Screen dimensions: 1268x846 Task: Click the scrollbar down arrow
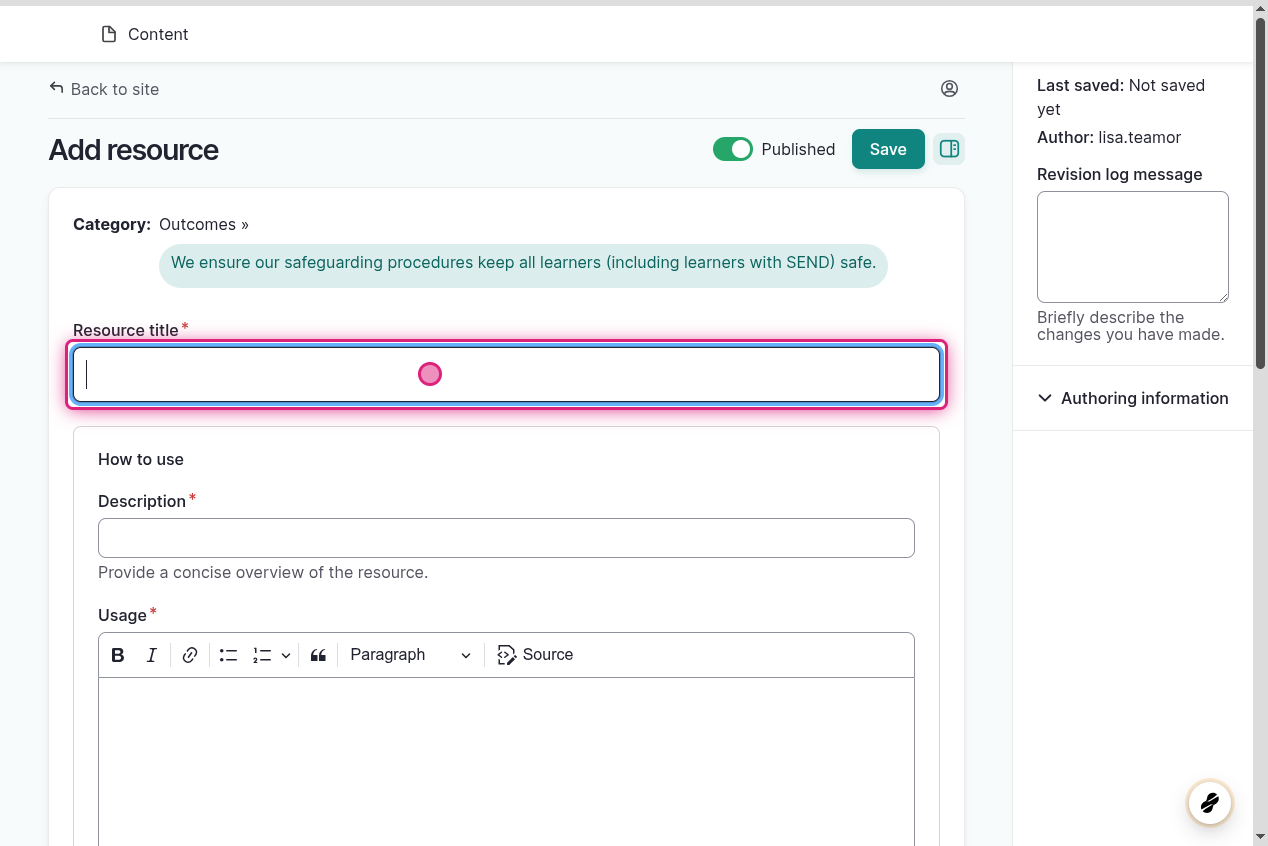point(1260,836)
